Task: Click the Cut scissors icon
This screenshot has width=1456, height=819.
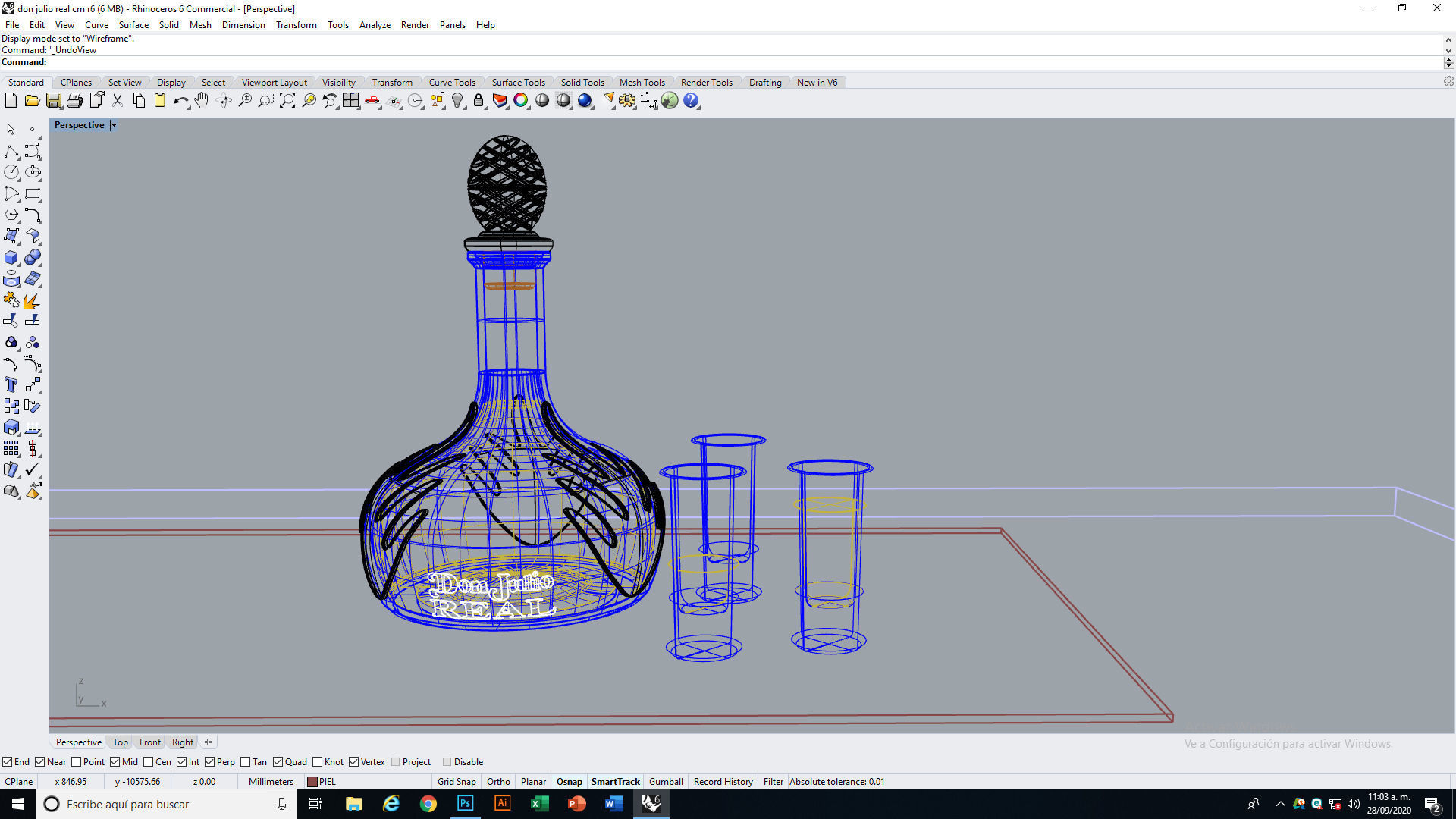Action: (118, 101)
